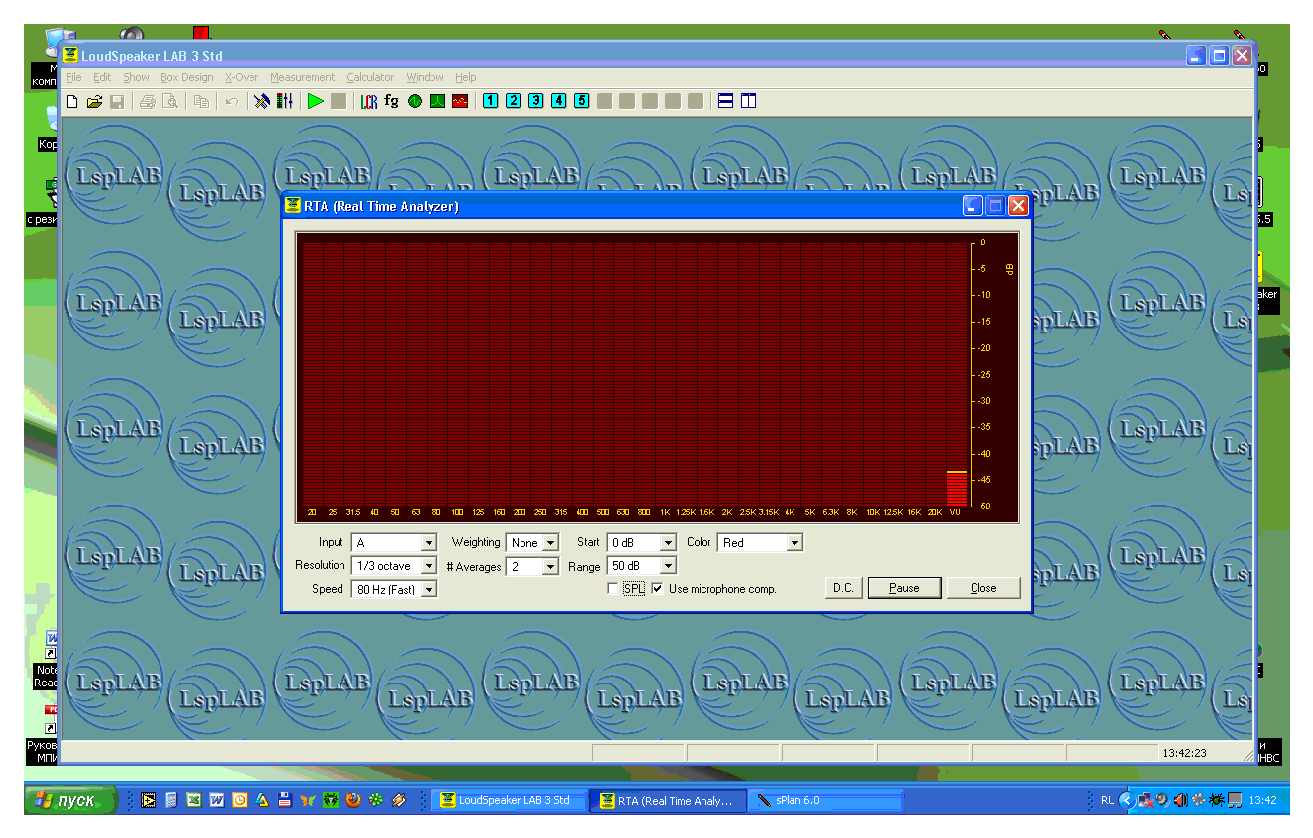Viewport: 1313px width, 838px height.
Task: Click the Pause button
Action: pyautogui.click(x=904, y=588)
